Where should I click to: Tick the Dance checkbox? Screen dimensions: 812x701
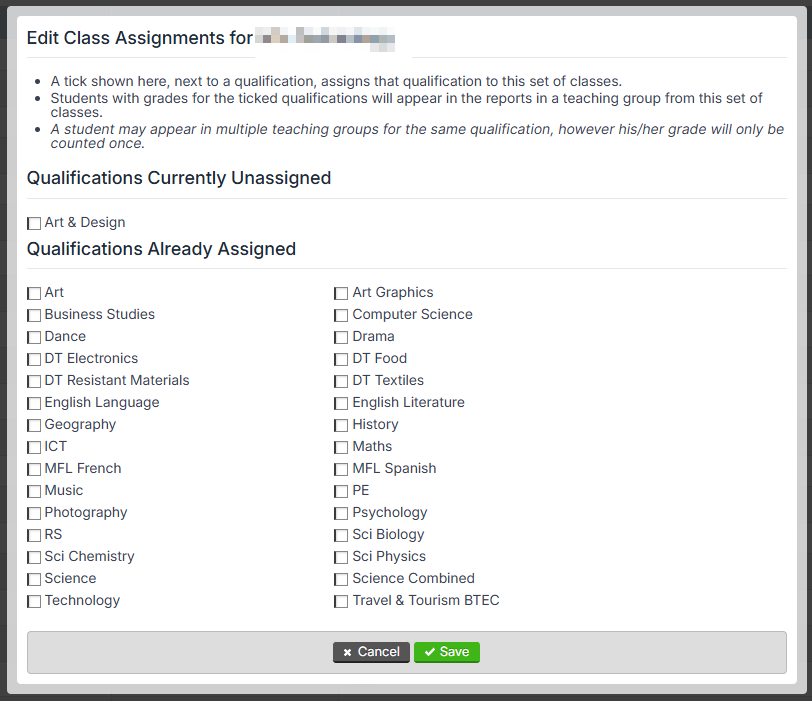34,338
